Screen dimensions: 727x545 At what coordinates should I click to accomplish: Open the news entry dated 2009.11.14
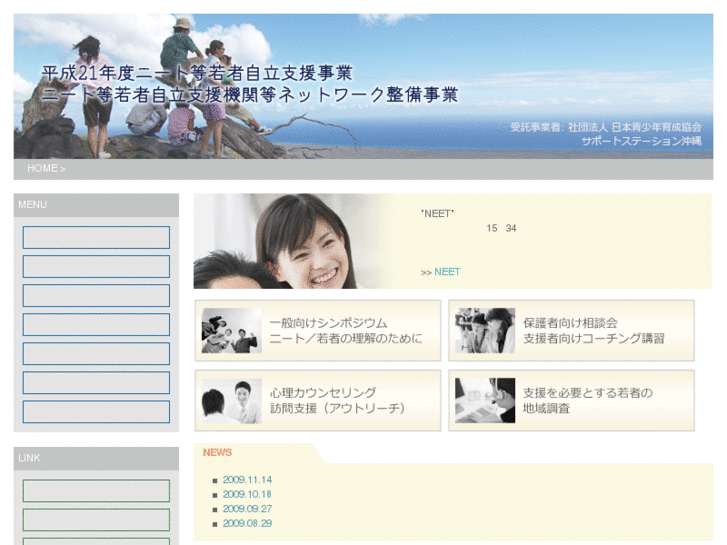[x=247, y=480]
